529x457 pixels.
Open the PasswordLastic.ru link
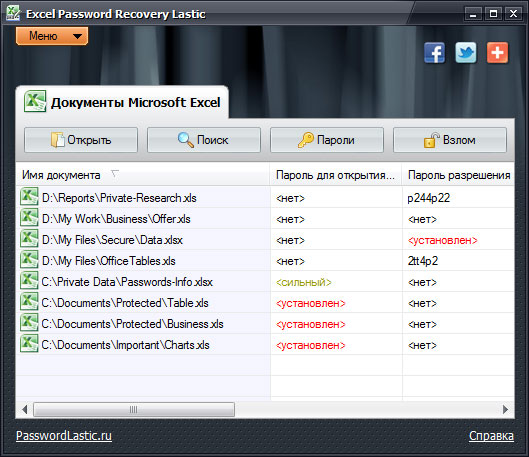pyautogui.click(x=64, y=435)
